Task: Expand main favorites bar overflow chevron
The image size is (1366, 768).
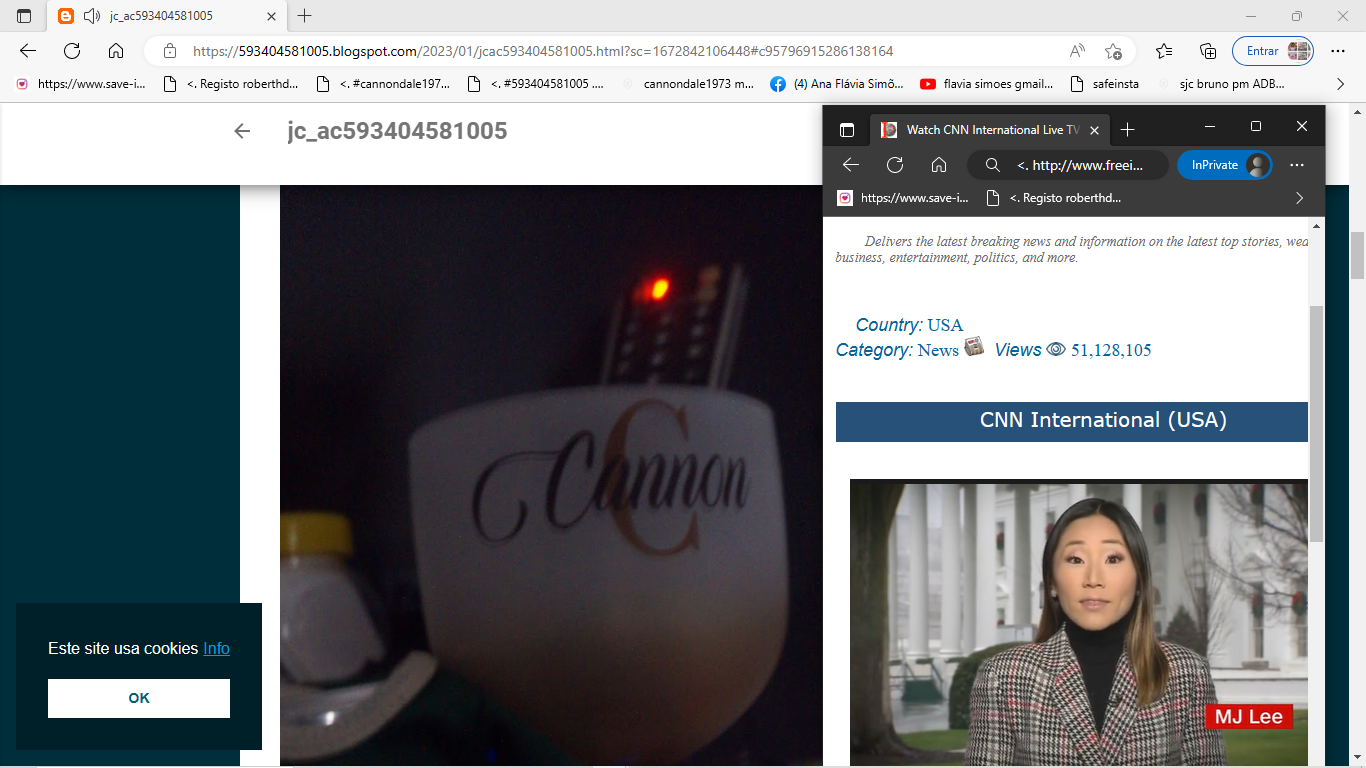Action: click(1340, 84)
